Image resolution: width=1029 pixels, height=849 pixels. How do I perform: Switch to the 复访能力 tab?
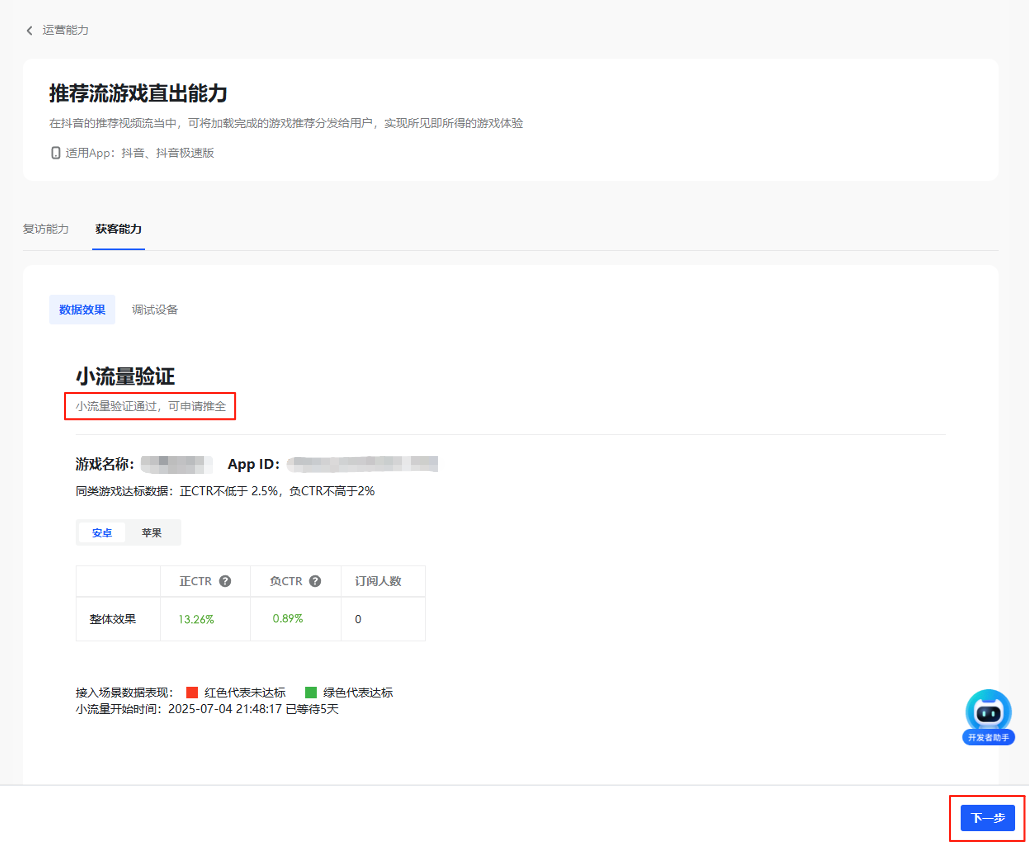click(46, 229)
